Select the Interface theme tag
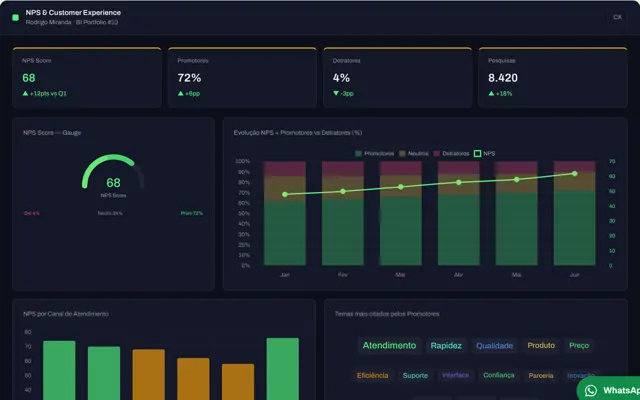Image resolution: width=640 pixels, height=400 pixels. [x=456, y=375]
